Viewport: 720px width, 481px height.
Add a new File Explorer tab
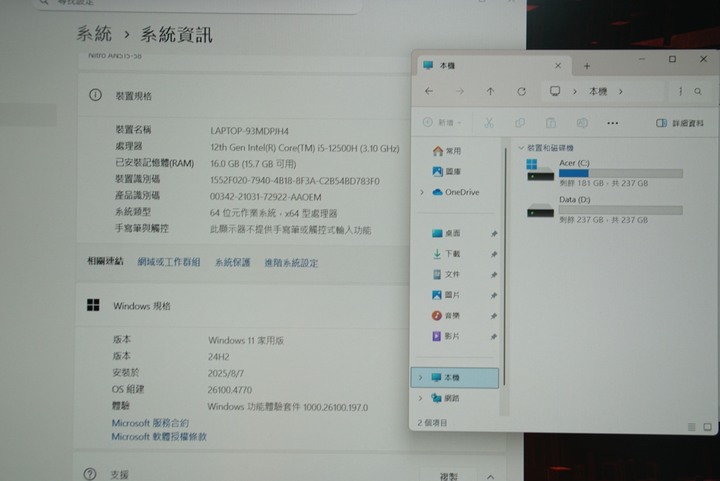coord(587,66)
